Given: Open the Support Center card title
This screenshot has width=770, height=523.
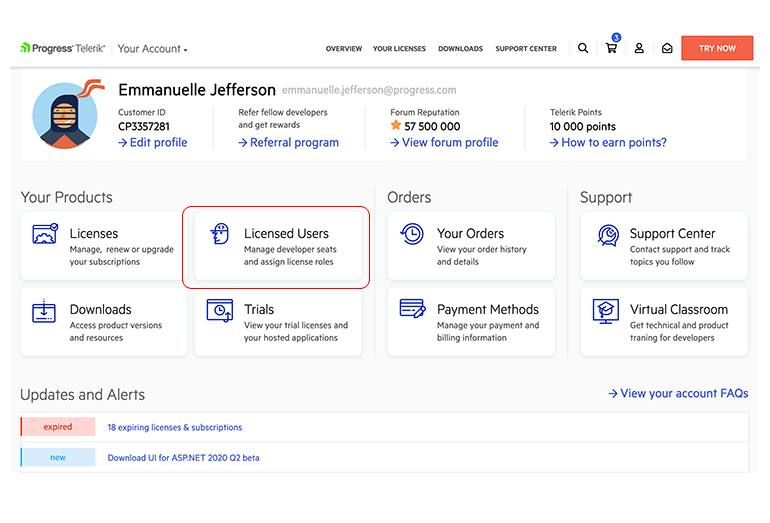Looking at the screenshot, I should coord(672,233).
